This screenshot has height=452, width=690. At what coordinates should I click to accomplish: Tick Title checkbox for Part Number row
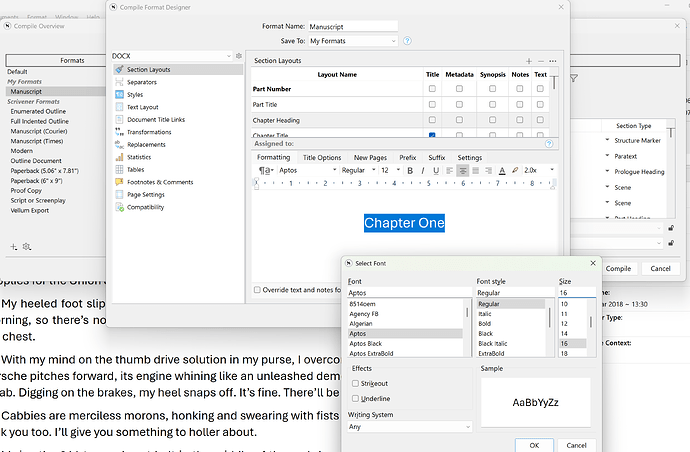click(432, 89)
